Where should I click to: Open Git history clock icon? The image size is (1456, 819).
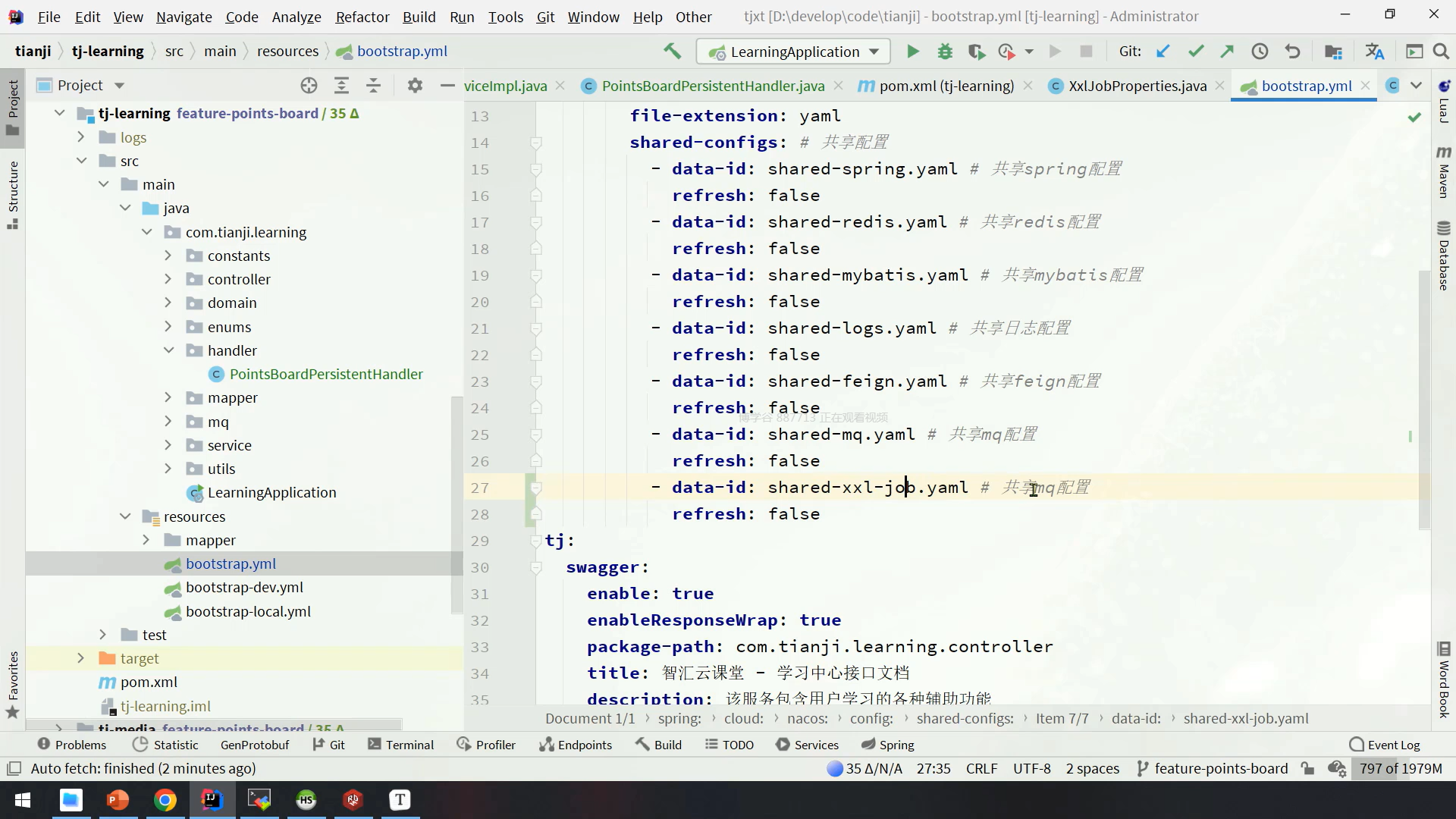point(1260,52)
